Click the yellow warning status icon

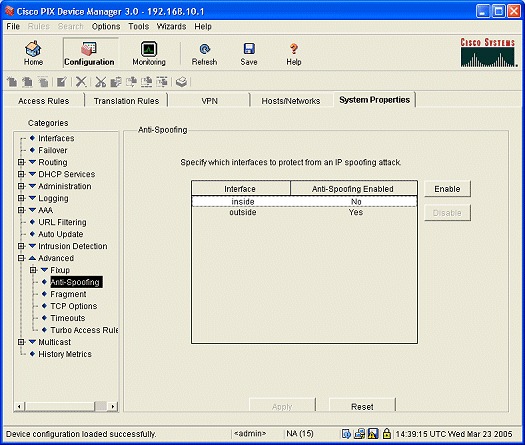pos(373,434)
